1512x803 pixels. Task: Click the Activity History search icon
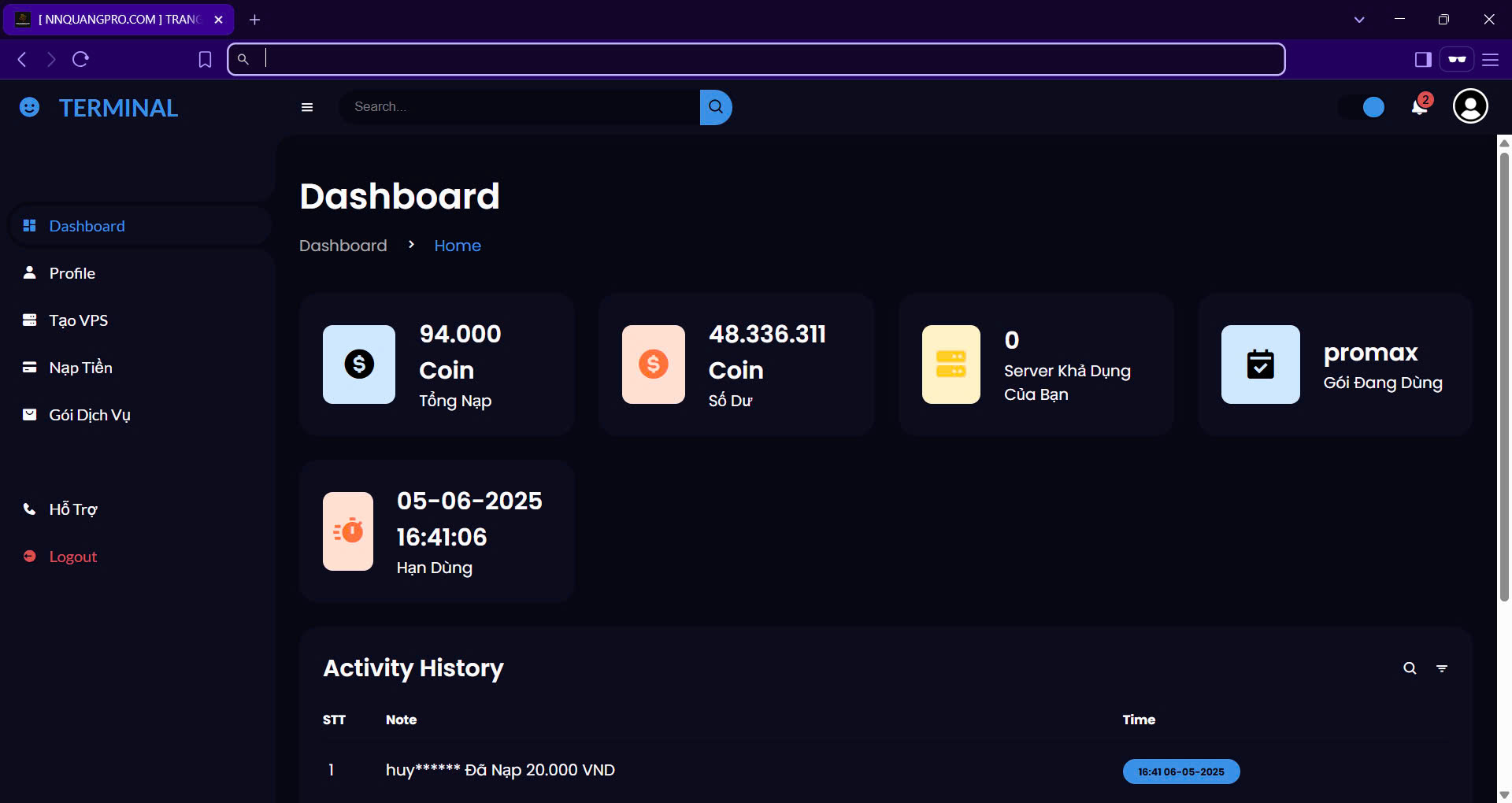coord(1410,668)
